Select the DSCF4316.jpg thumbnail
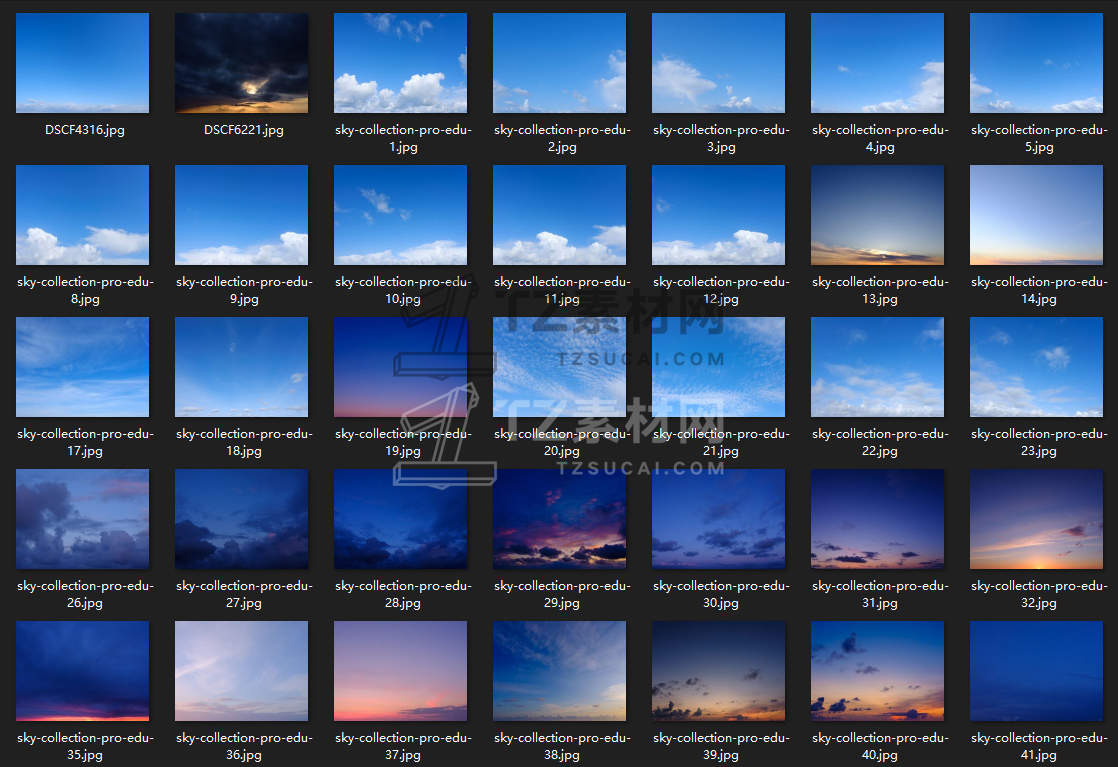This screenshot has width=1118, height=767. [x=83, y=63]
